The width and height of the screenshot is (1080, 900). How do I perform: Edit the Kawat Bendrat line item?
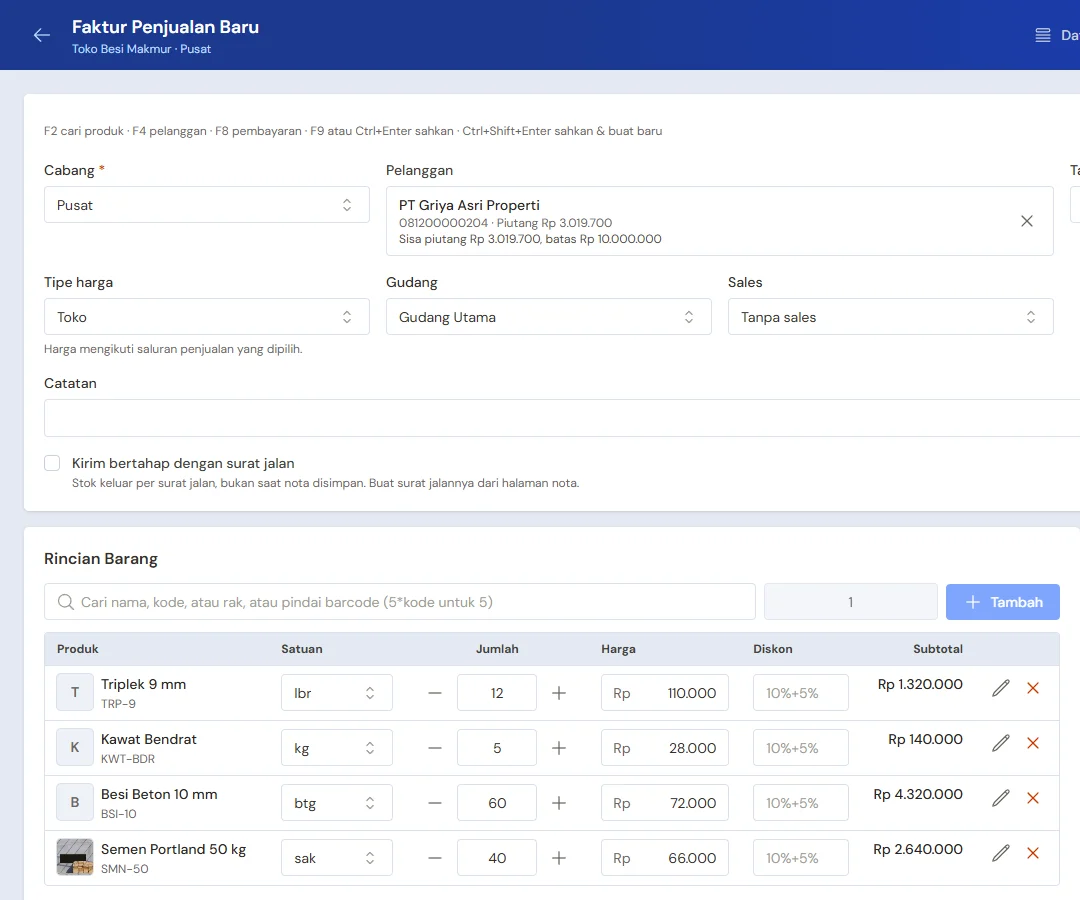pyautogui.click(x=1001, y=743)
